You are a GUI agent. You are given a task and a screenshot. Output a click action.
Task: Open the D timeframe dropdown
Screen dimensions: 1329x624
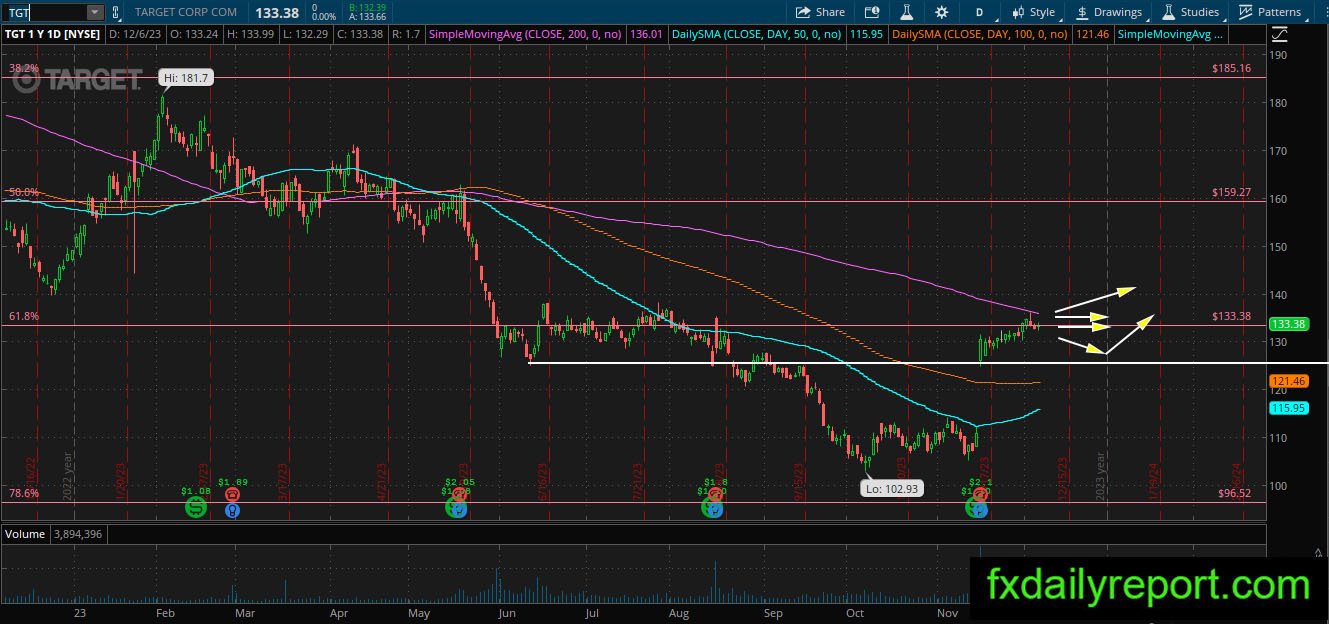tap(980, 12)
